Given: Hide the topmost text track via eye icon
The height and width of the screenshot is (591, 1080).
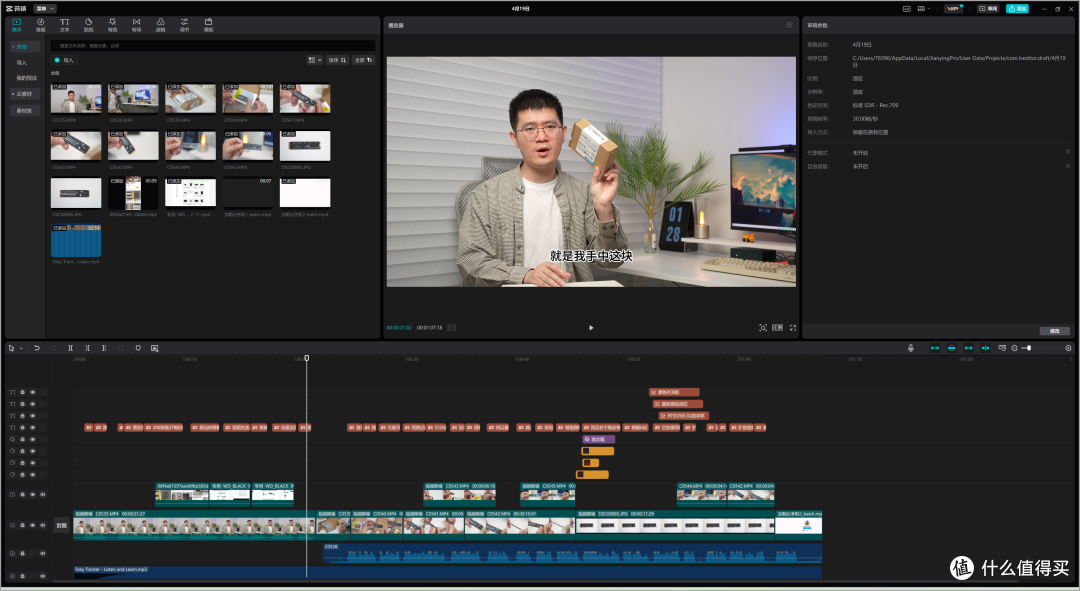Looking at the screenshot, I should (32, 392).
